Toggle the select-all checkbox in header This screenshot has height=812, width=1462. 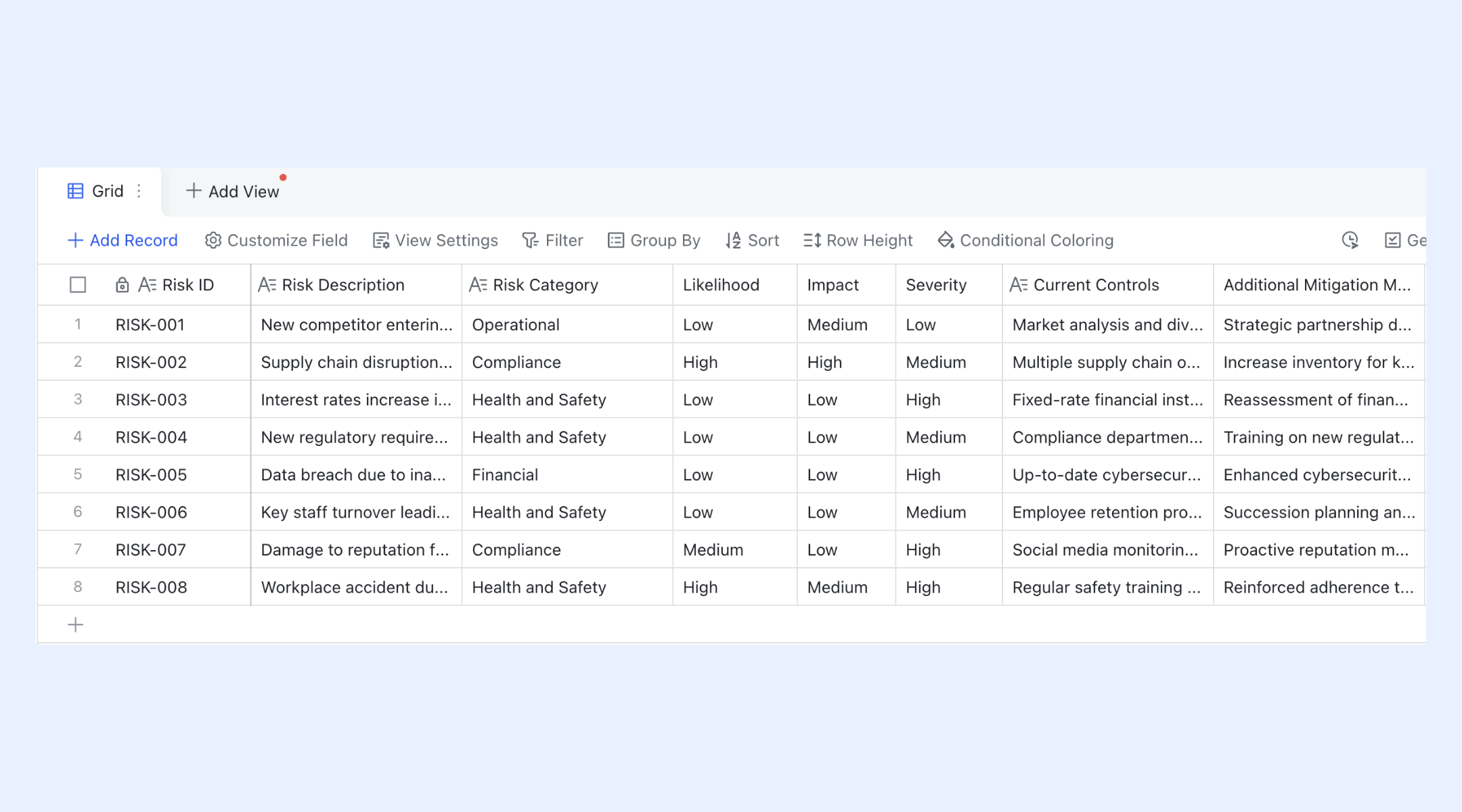pyautogui.click(x=78, y=285)
